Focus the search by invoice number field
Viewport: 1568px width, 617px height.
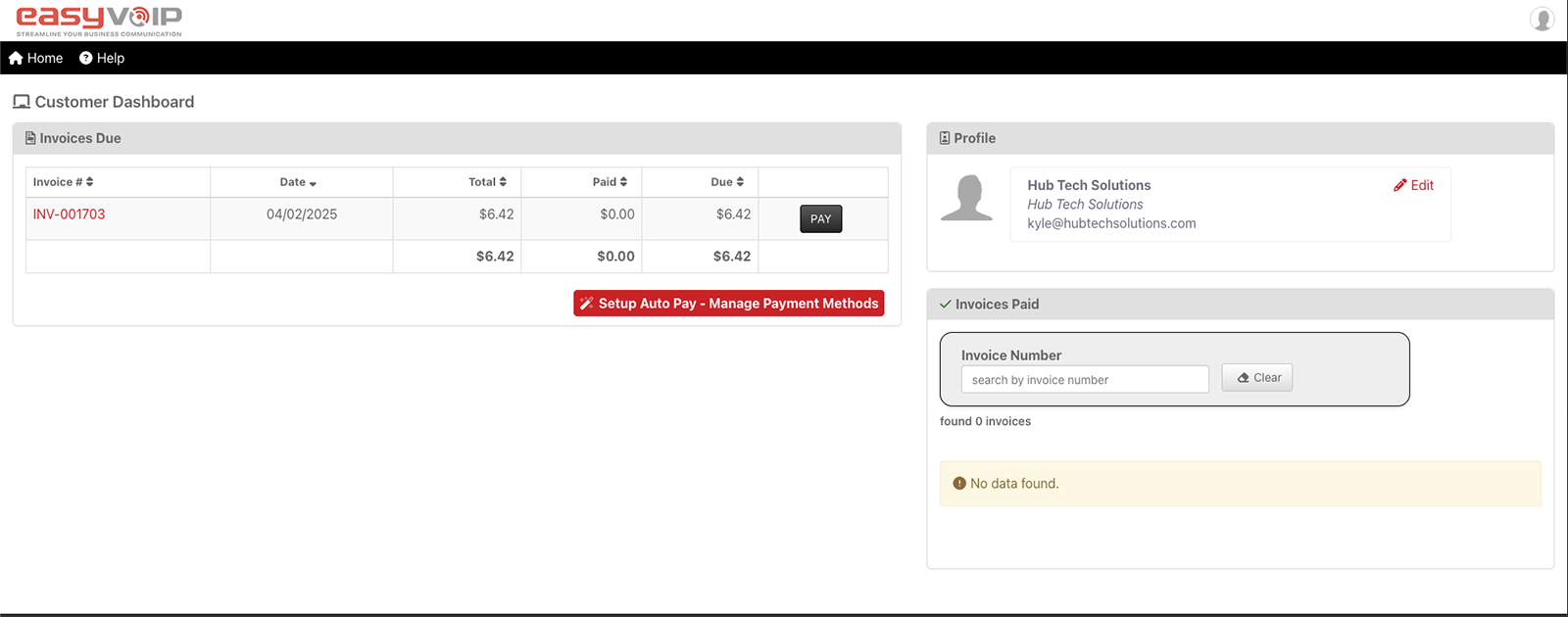[1085, 380]
